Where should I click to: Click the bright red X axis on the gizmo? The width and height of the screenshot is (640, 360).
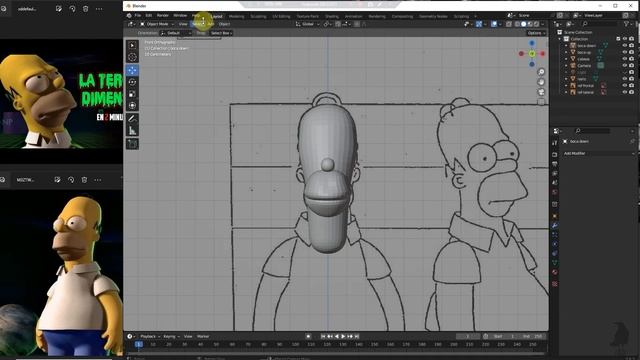[x=542, y=53]
